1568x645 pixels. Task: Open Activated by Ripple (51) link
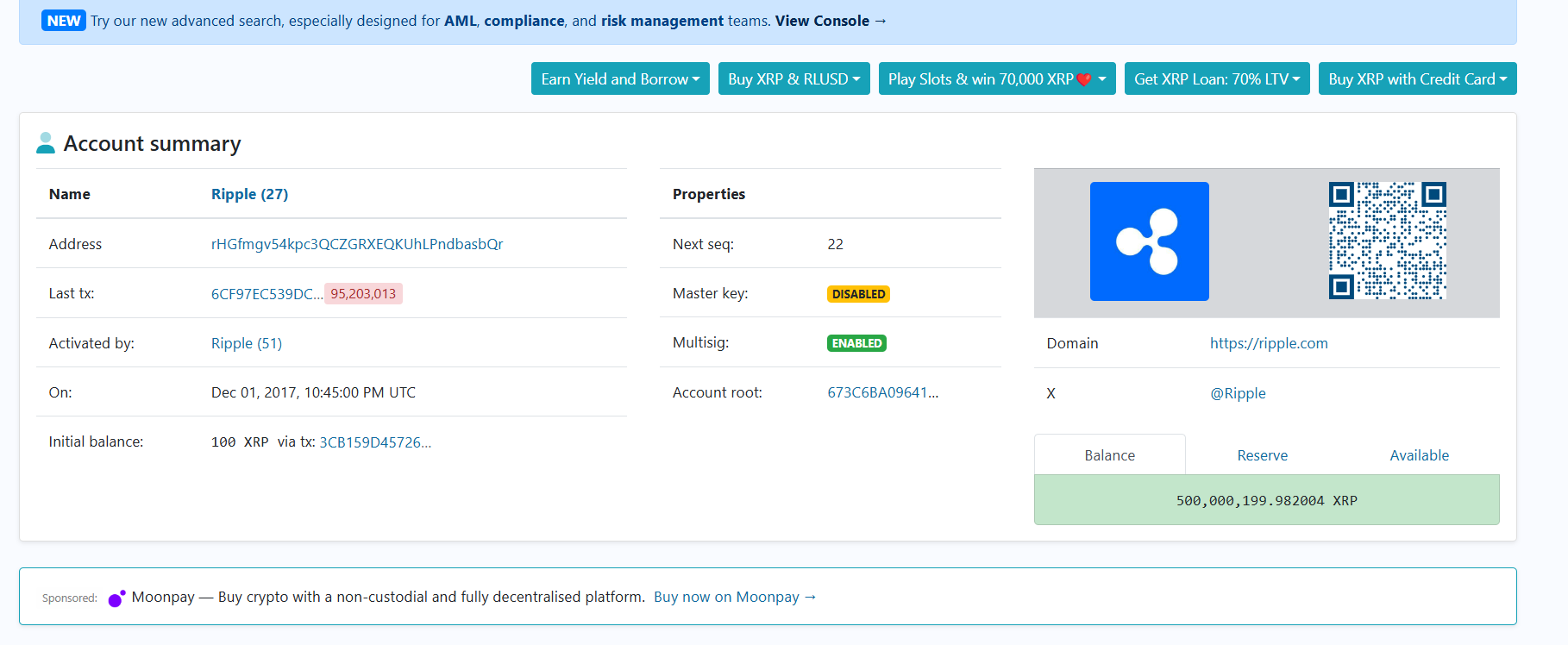coord(247,343)
